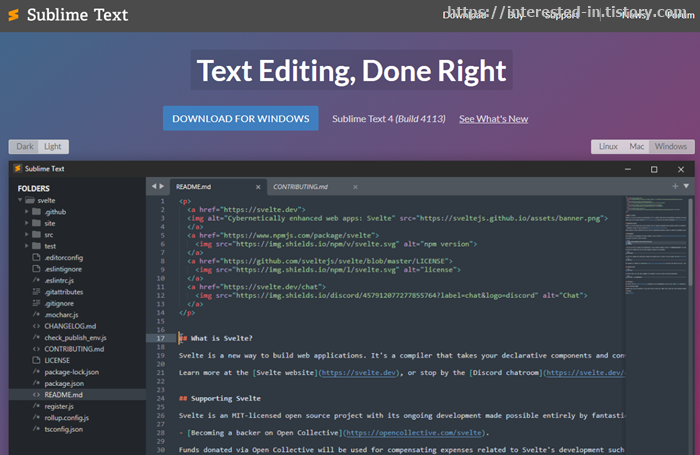Click the editor vertical scrollbar
This screenshot has height=455, width=700.
tap(691, 241)
